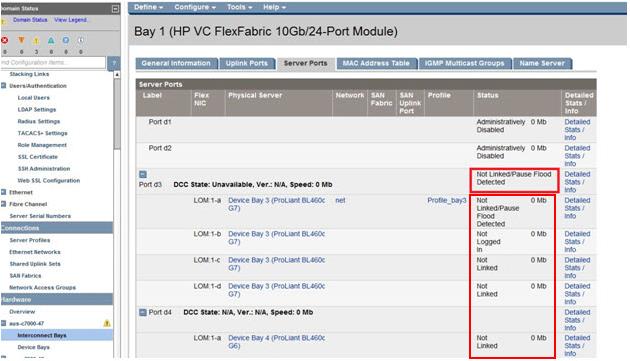Open Detailed Stats for Port d3 LOM:1-b
Image resolution: width=630 pixels, height=361 pixels.
577,242
